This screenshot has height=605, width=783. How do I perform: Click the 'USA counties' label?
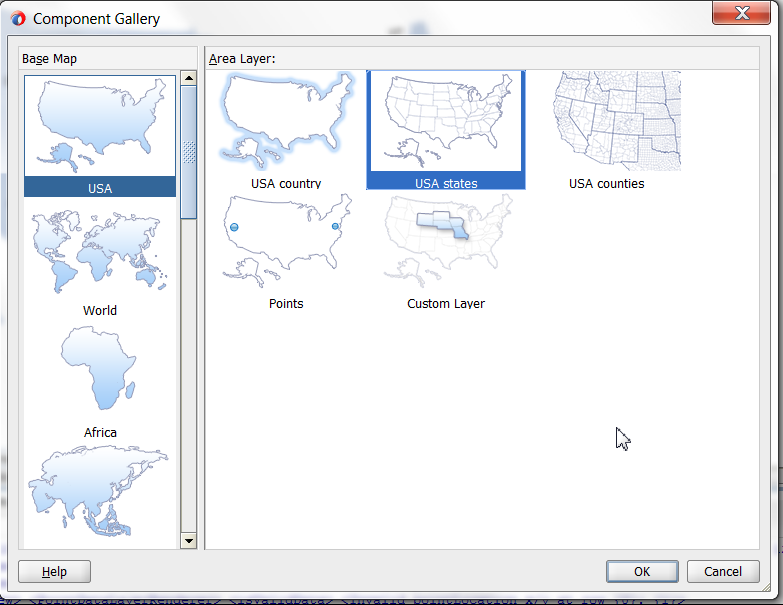(x=606, y=184)
